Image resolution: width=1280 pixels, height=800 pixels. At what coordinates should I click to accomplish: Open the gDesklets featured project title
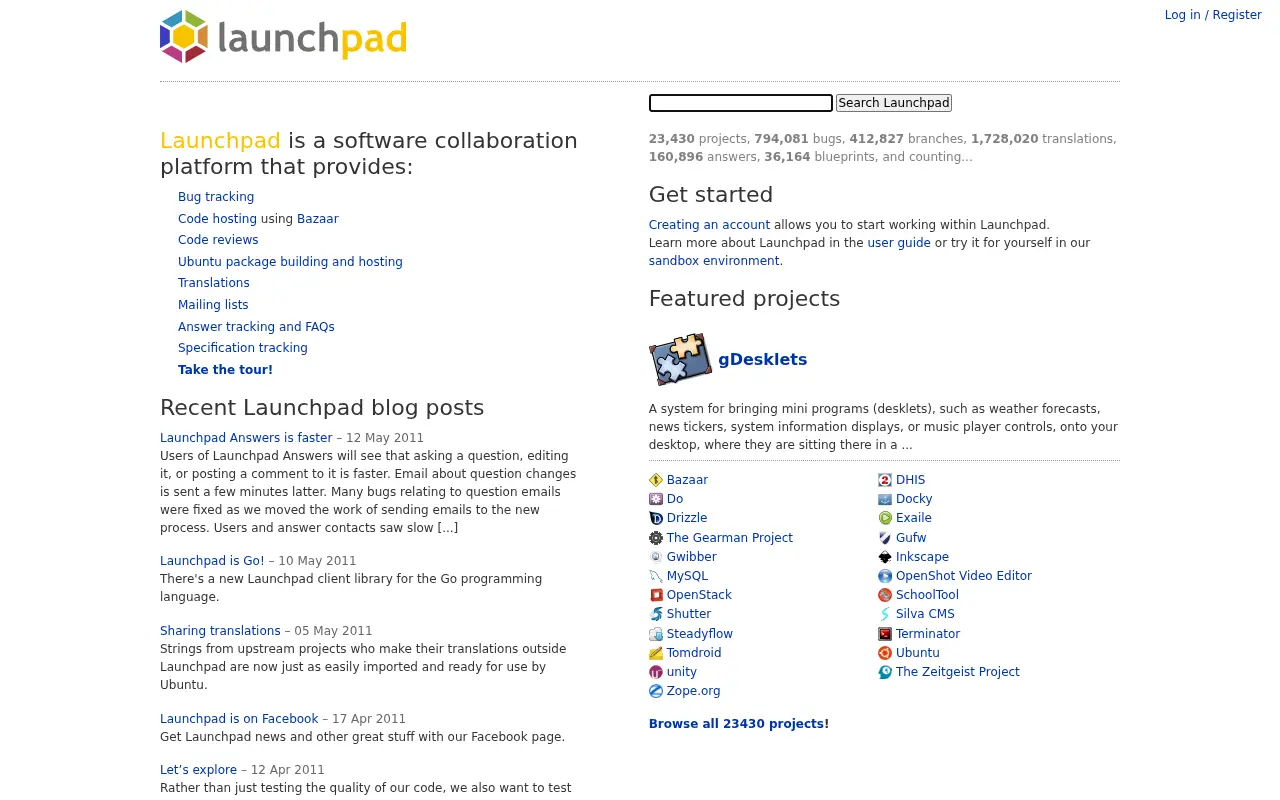762,360
